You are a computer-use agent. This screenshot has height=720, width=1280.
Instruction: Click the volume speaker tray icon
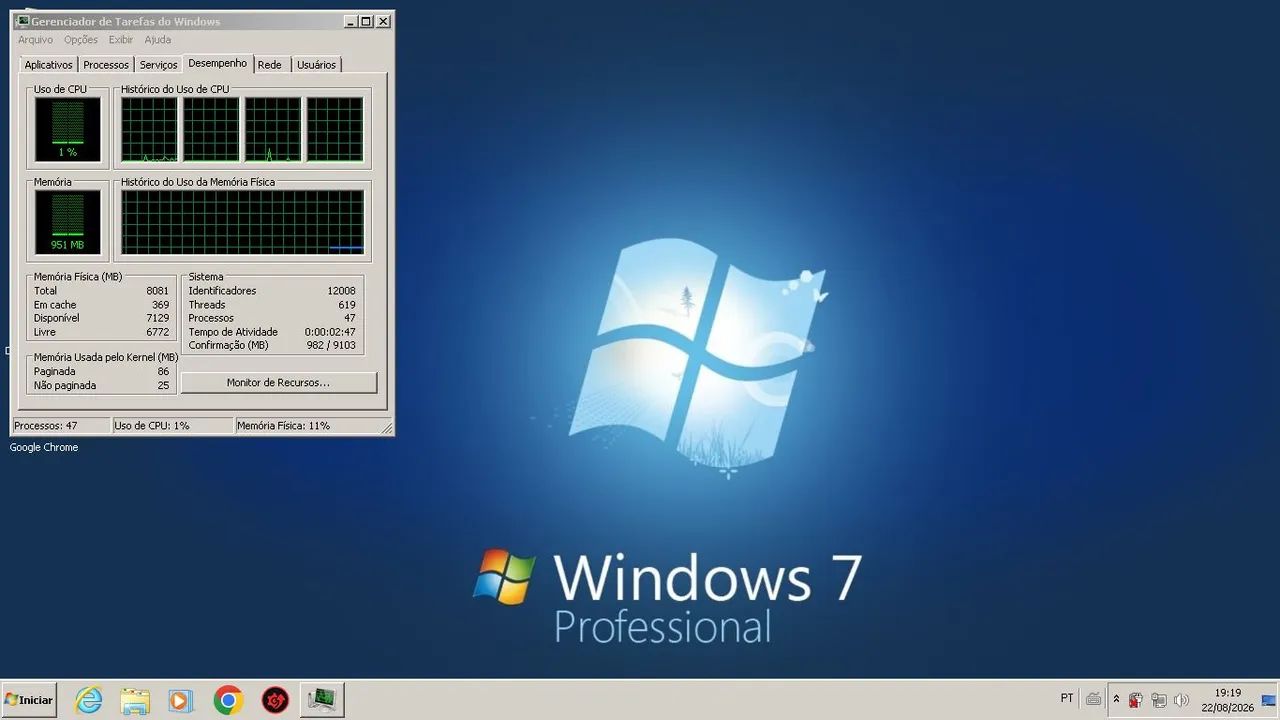[x=1181, y=700]
